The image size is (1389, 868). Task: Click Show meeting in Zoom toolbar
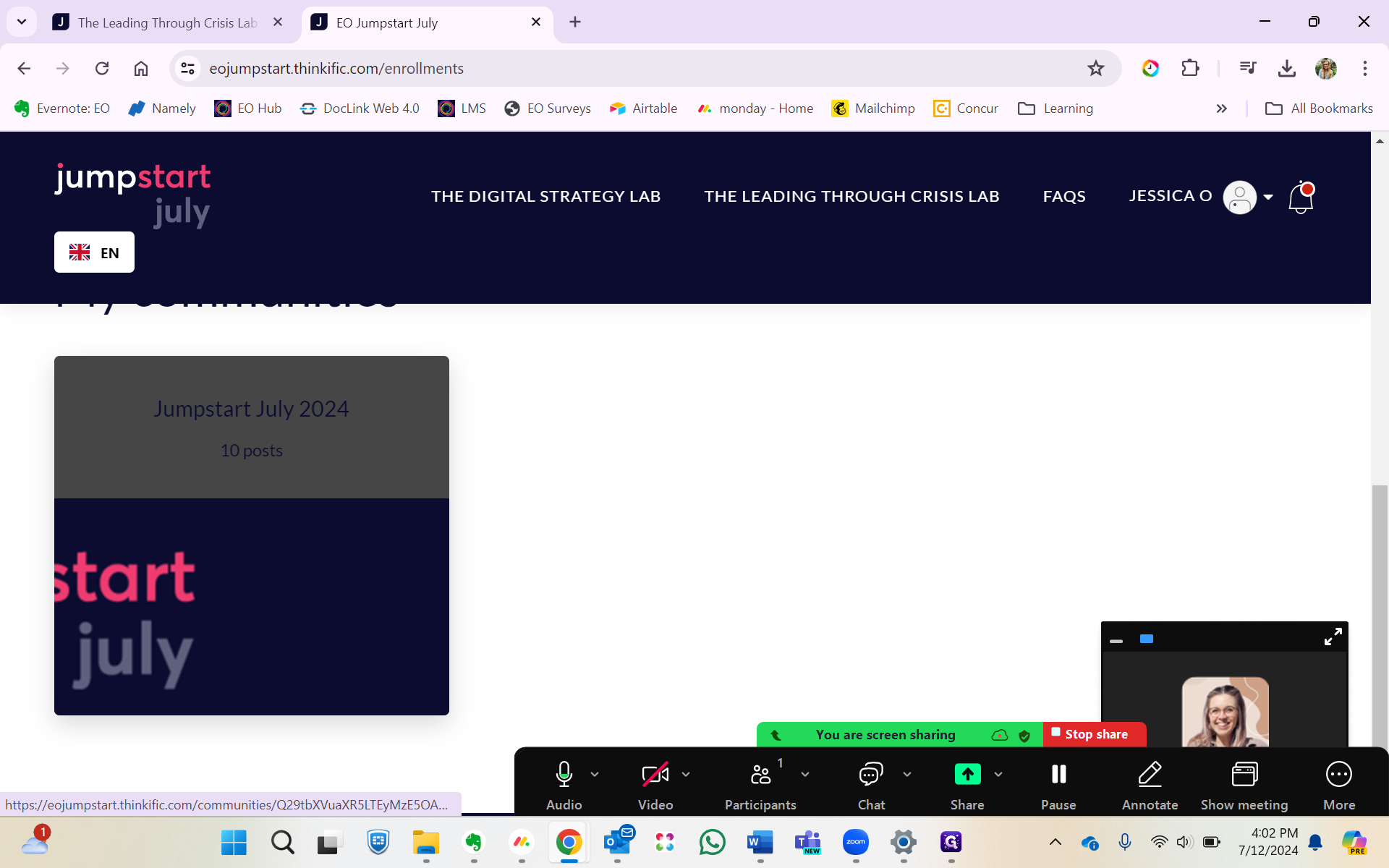[x=1244, y=784]
